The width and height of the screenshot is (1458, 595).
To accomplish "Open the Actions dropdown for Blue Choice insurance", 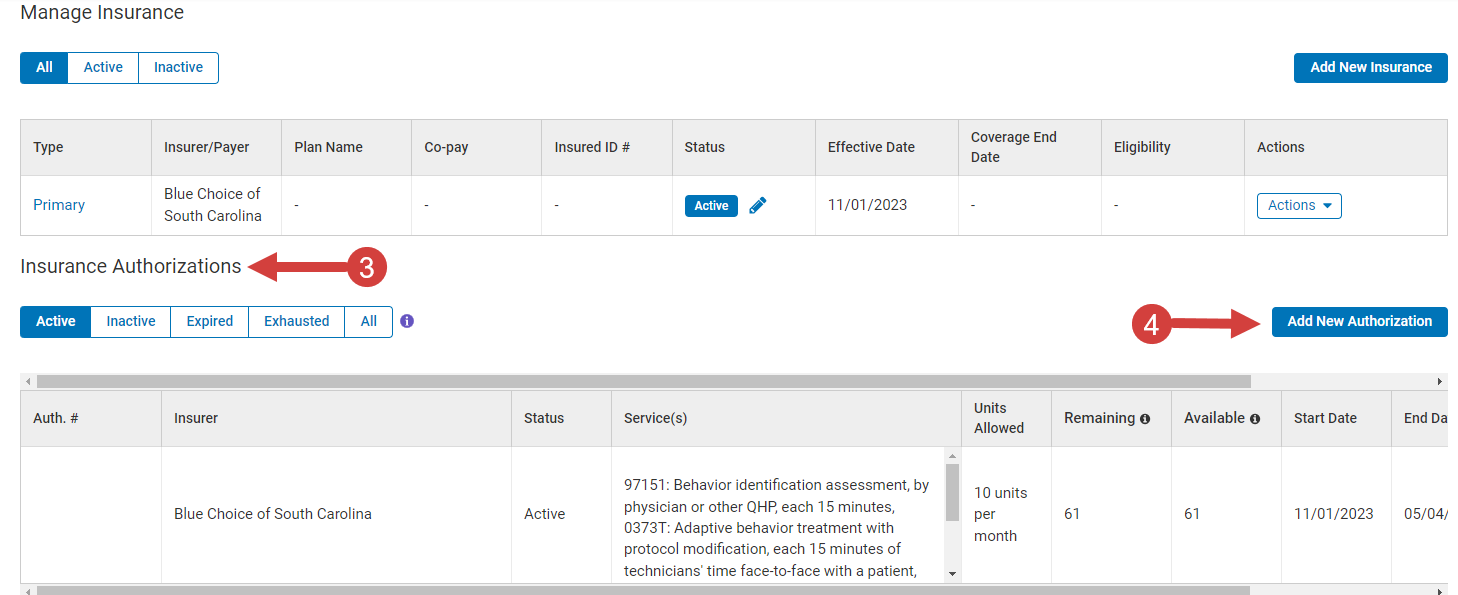I will click(1298, 205).
